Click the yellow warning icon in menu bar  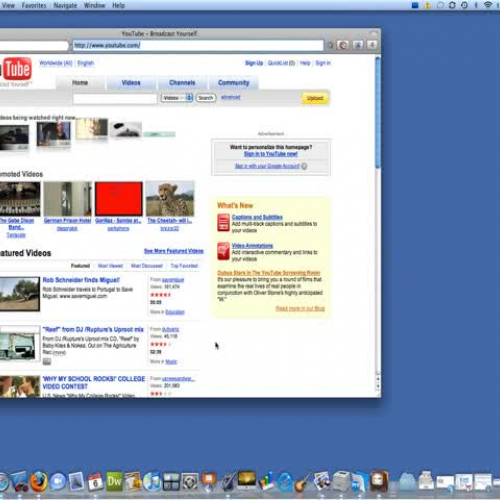tap(427, 5)
